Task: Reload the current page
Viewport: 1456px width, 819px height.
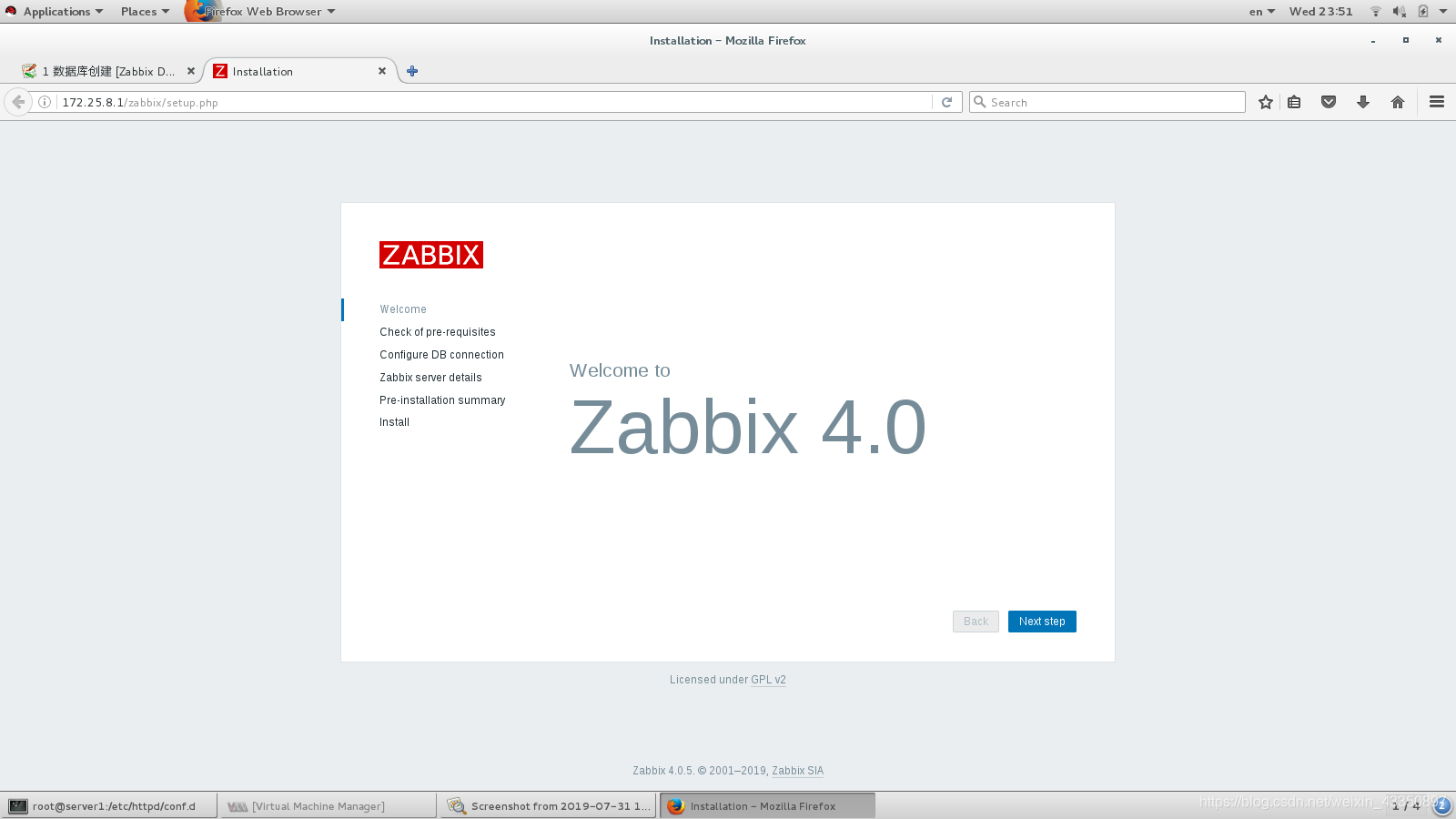Action: click(946, 102)
